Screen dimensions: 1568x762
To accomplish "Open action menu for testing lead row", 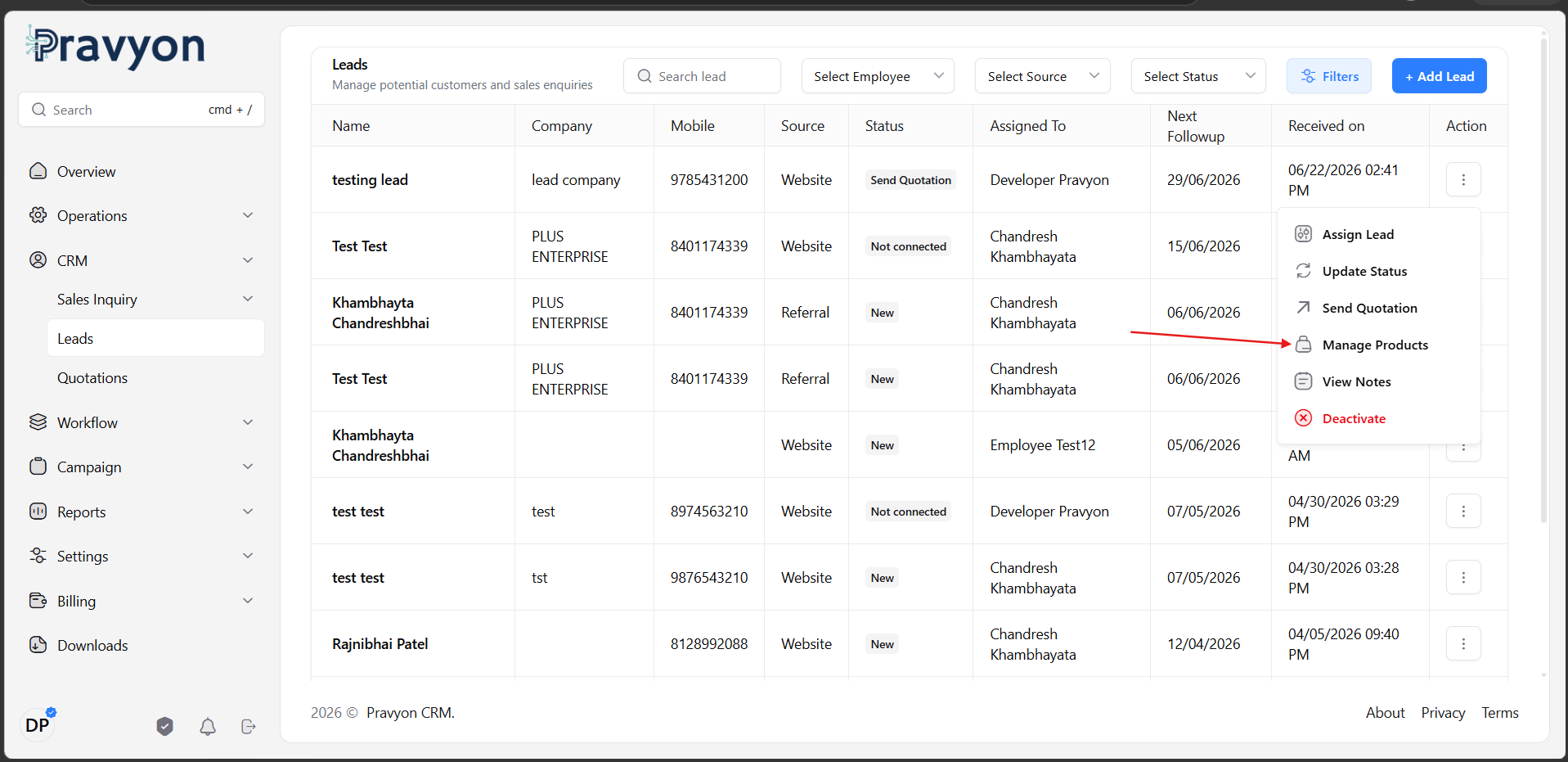I will click(x=1463, y=179).
